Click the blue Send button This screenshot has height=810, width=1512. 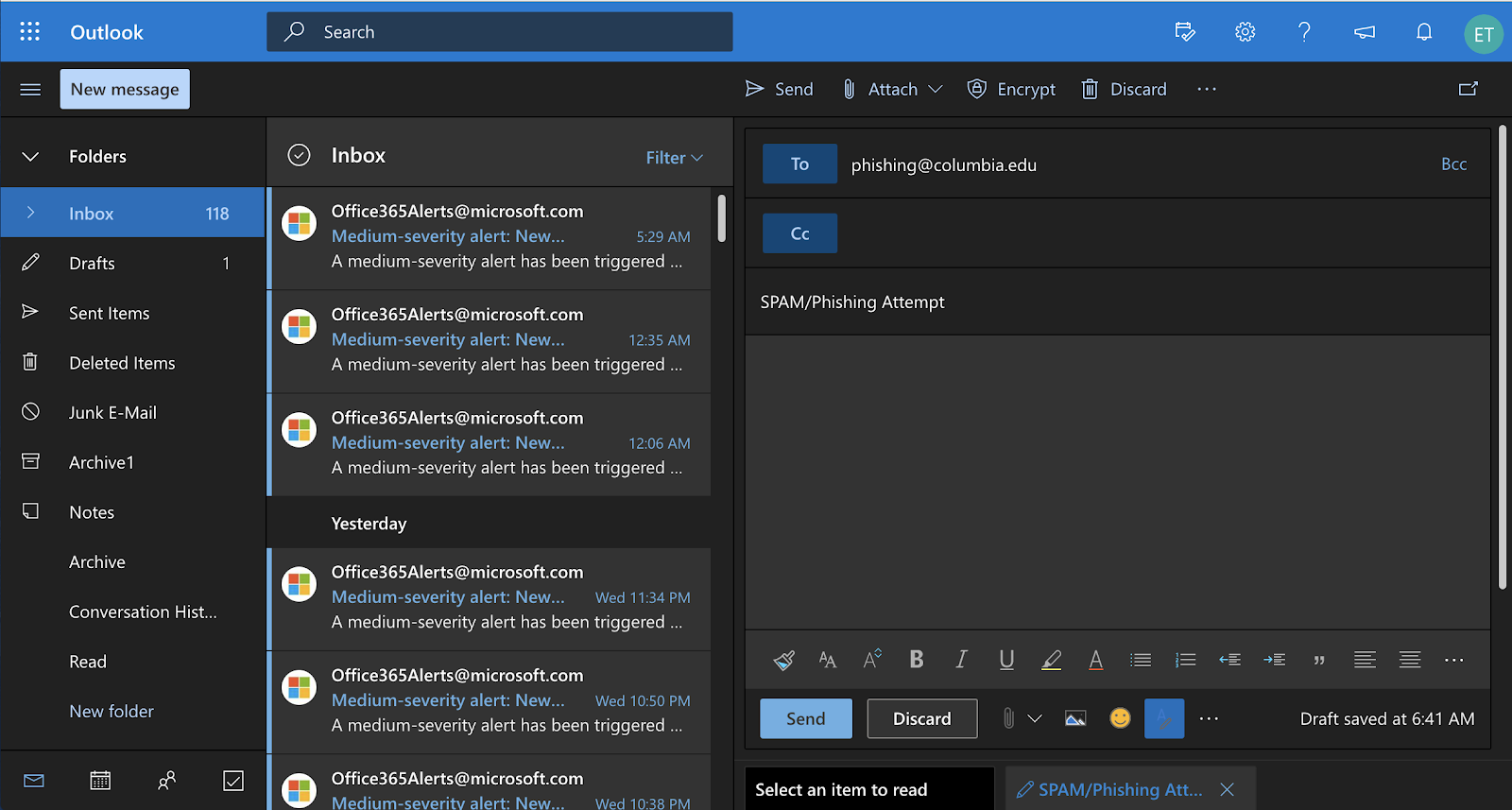click(806, 718)
